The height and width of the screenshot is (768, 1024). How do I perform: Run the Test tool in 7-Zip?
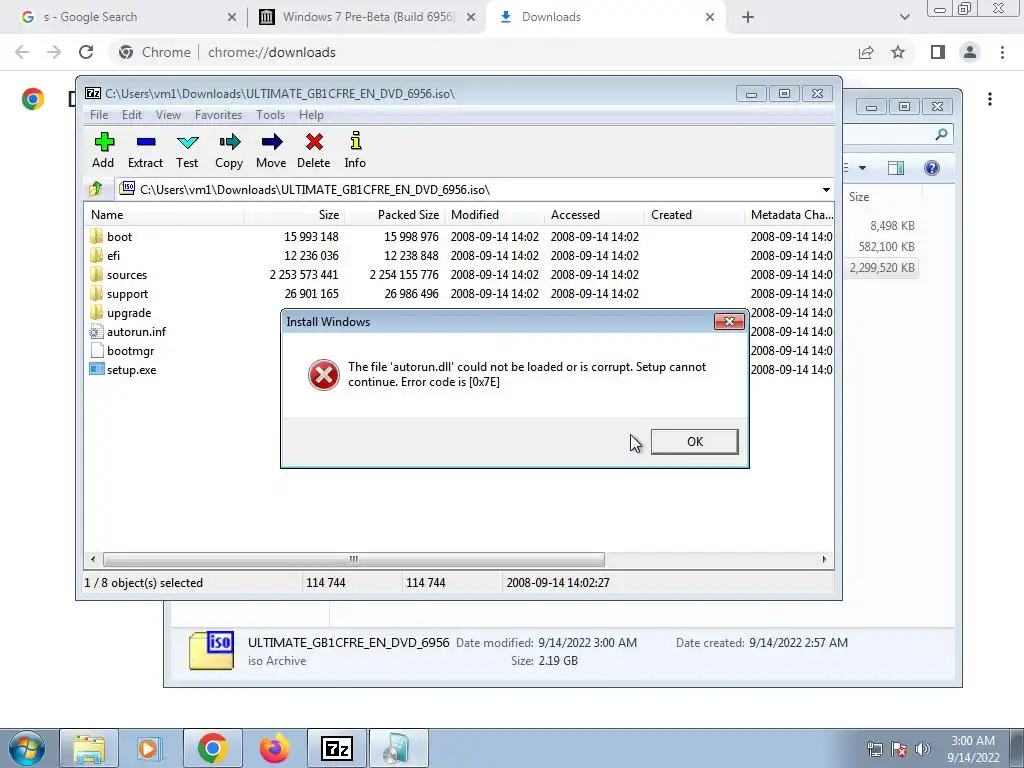(187, 150)
